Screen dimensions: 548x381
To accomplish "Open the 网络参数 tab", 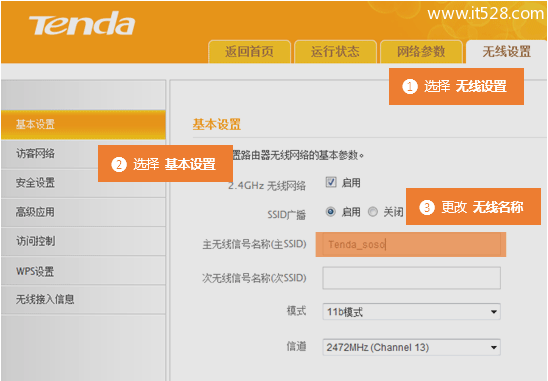I will (421, 51).
